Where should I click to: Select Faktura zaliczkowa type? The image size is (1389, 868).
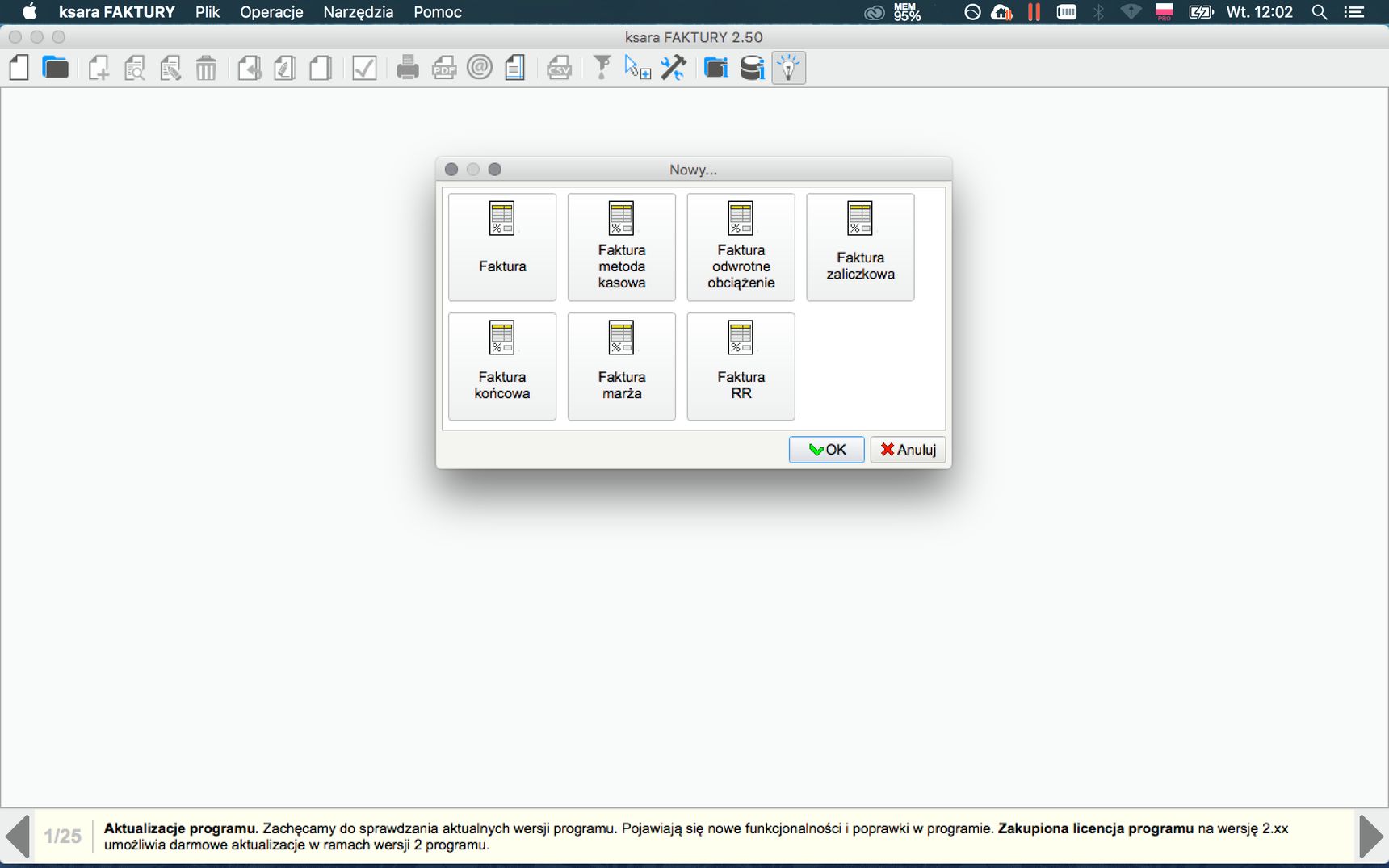click(861, 247)
